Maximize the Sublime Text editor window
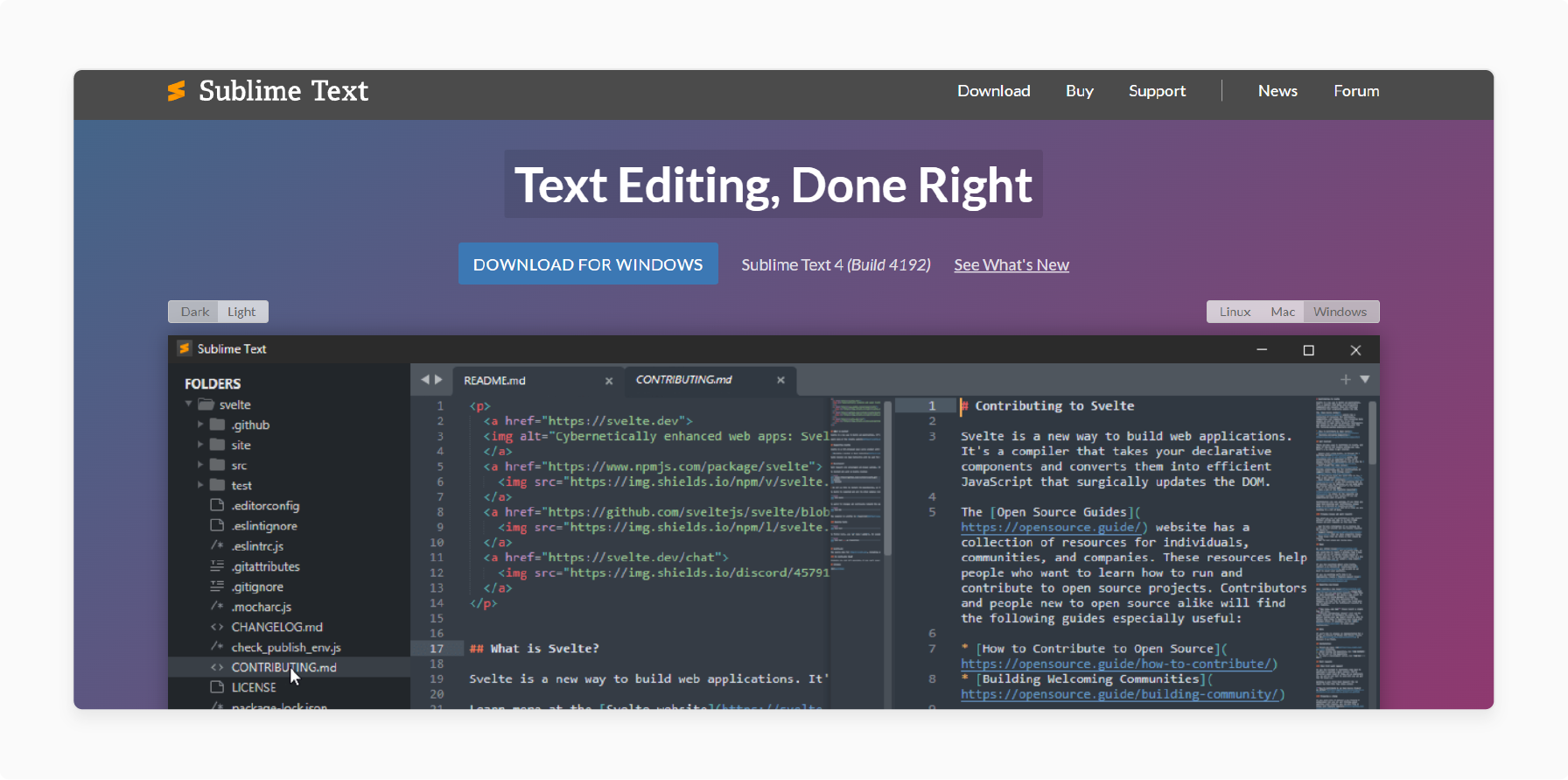The height and width of the screenshot is (780, 1568). click(x=1309, y=350)
